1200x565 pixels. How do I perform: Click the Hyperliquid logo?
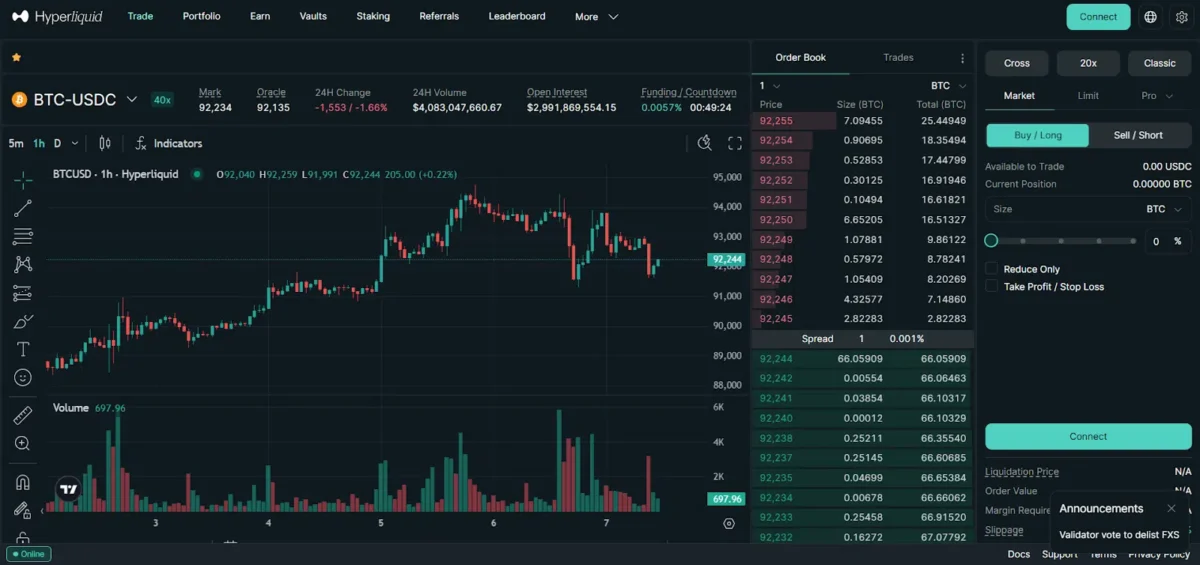(x=57, y=17)
